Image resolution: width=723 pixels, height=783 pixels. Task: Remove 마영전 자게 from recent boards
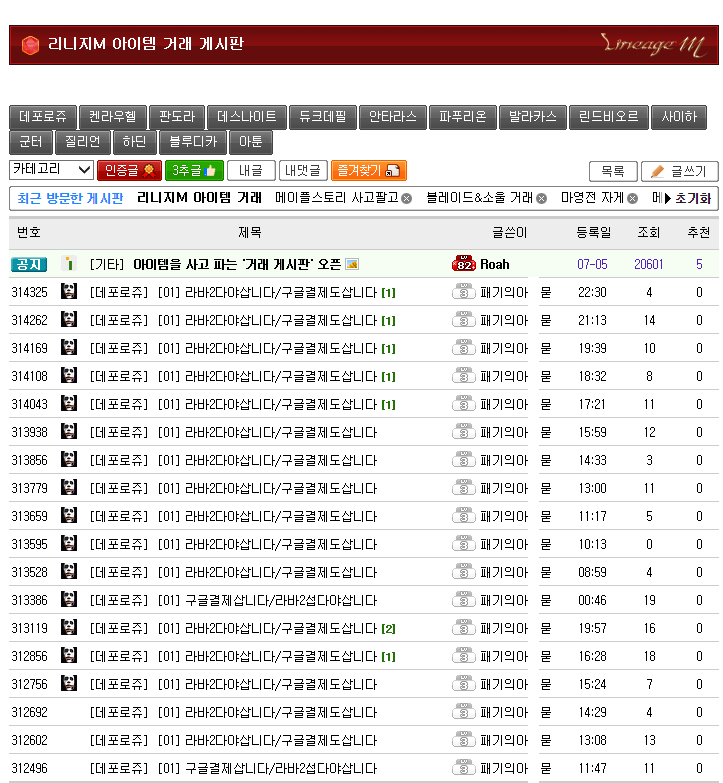click(632, 199)
